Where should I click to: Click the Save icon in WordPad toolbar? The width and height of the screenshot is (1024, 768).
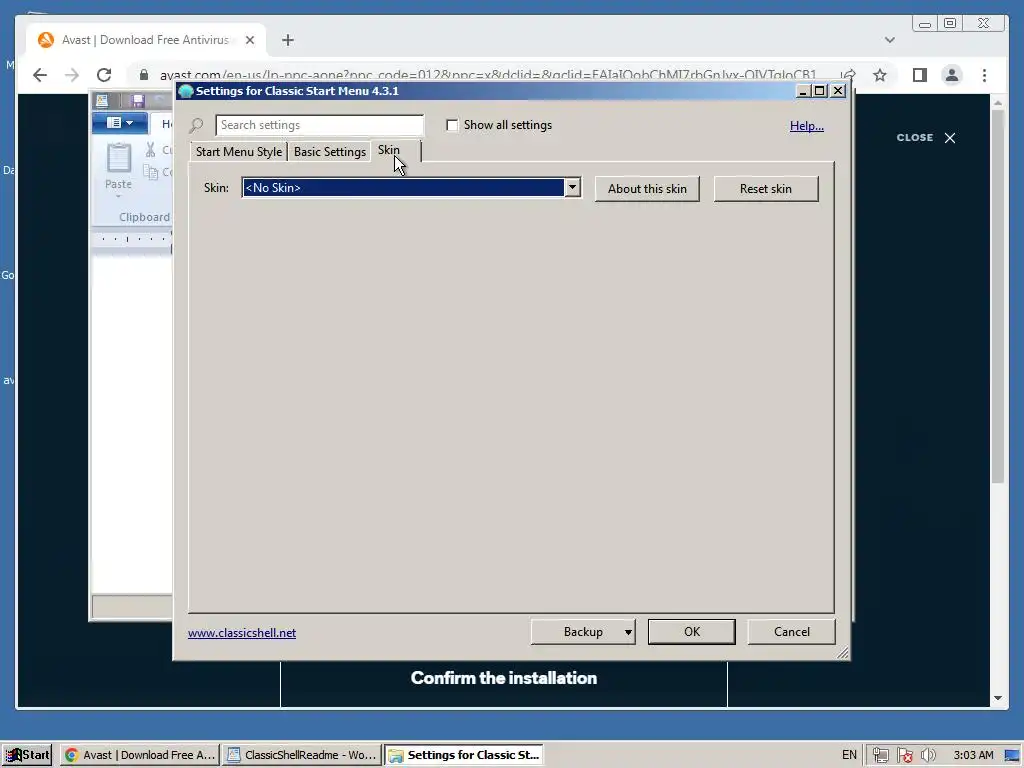tap(137, 101)
